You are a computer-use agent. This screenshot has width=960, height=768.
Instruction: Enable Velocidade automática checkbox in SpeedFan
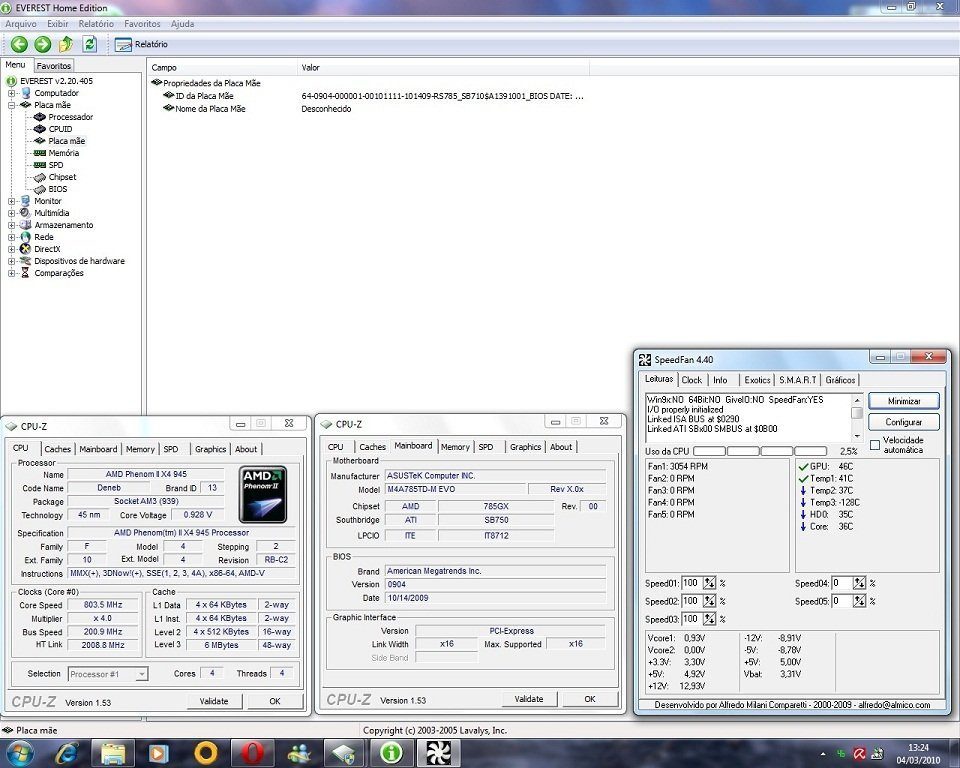tap(875, 445)
